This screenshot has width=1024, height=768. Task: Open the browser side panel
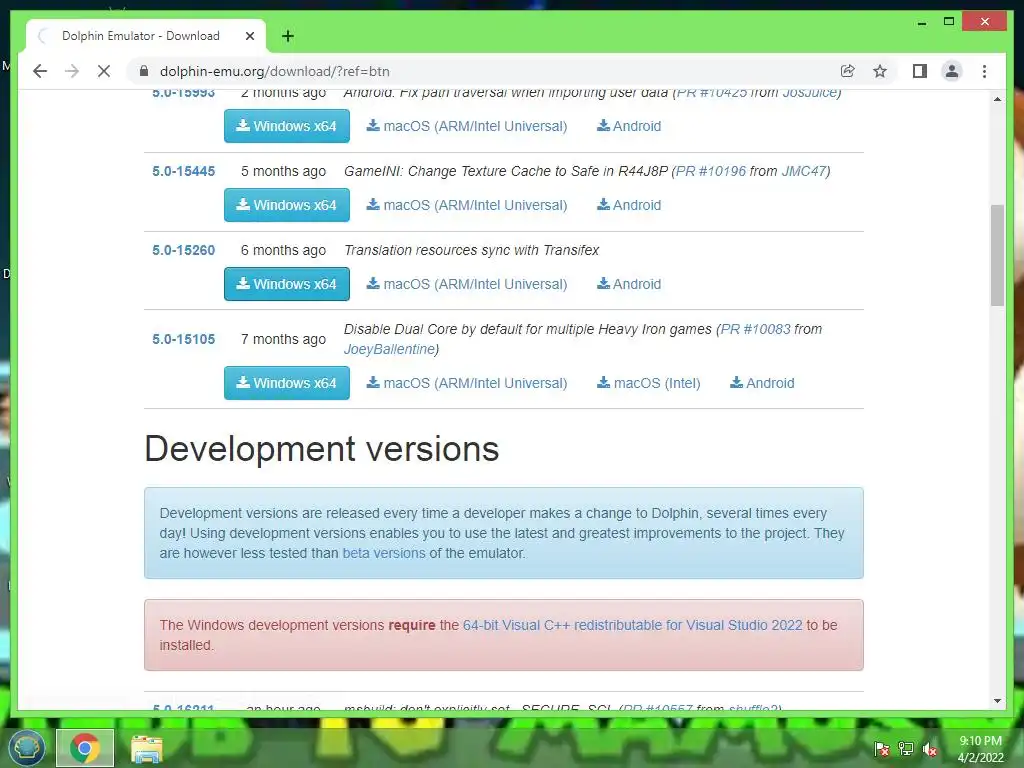coord(920,71)
